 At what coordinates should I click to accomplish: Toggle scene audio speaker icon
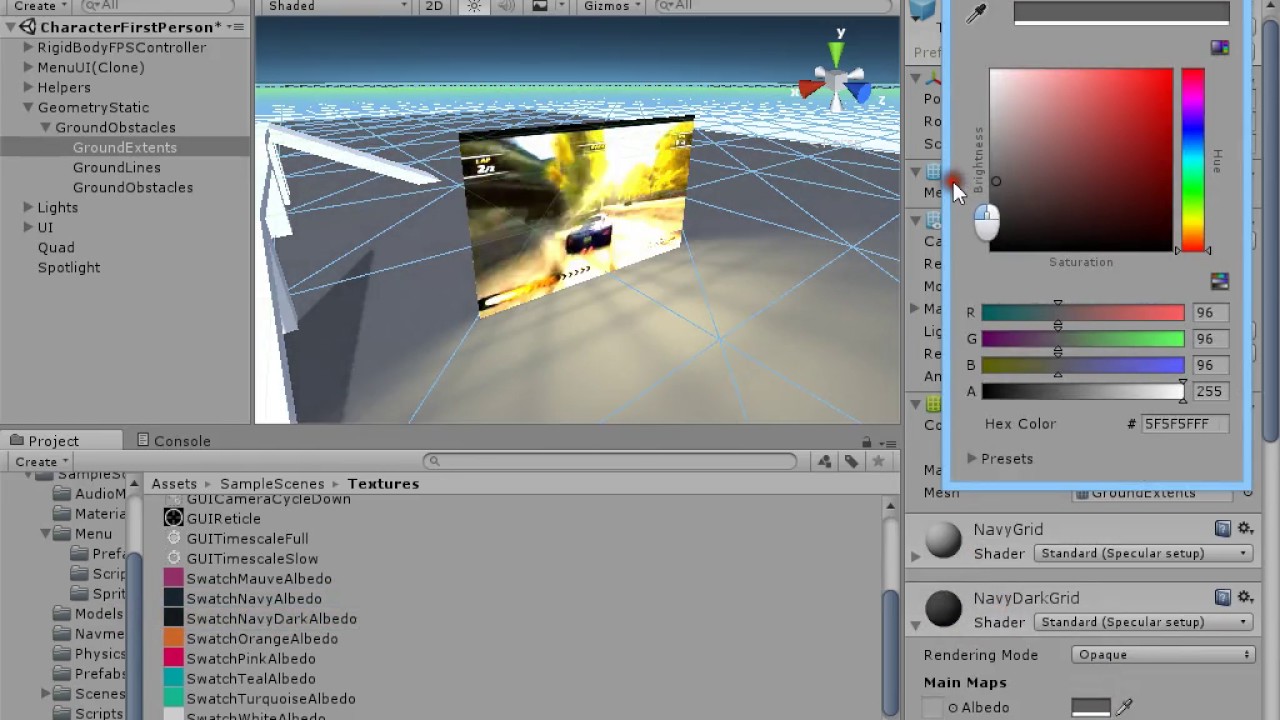(x=506, y=6)
